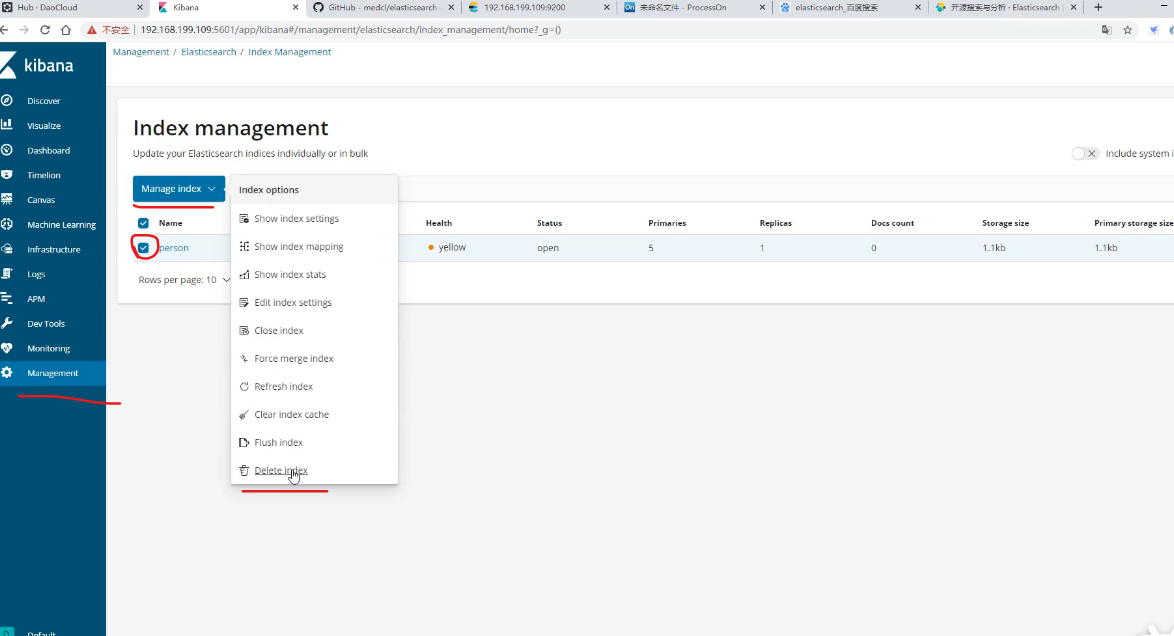Expand the Rows per page selector
Screen dimensions: 1174x636
point(184,280)
